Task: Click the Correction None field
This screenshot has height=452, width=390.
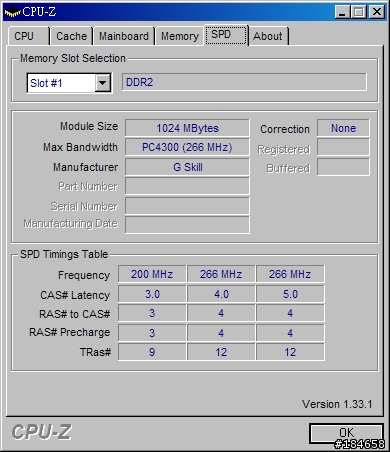Action: 343,128
